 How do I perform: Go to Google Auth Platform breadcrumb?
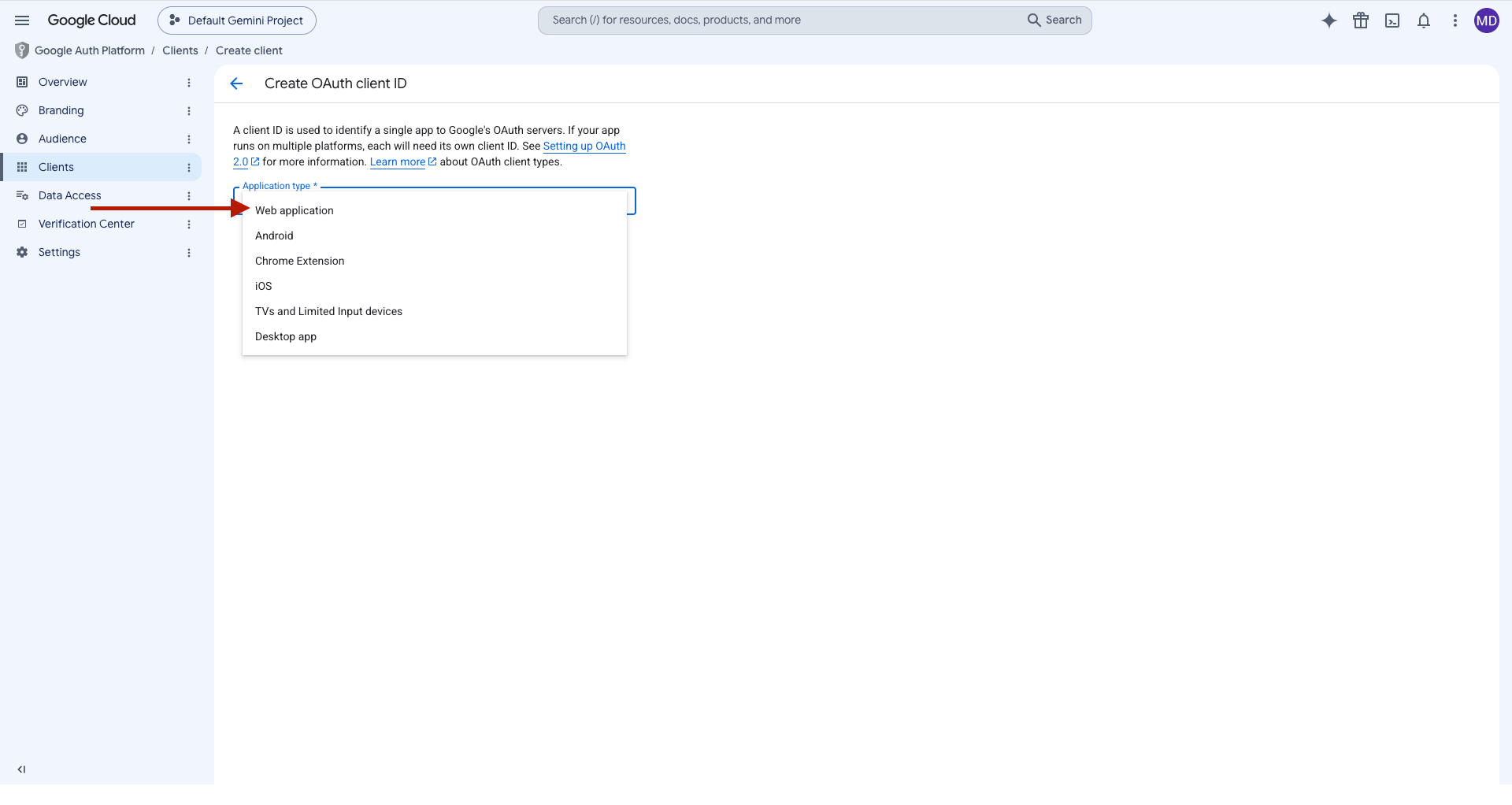click(x=90, y=50)
